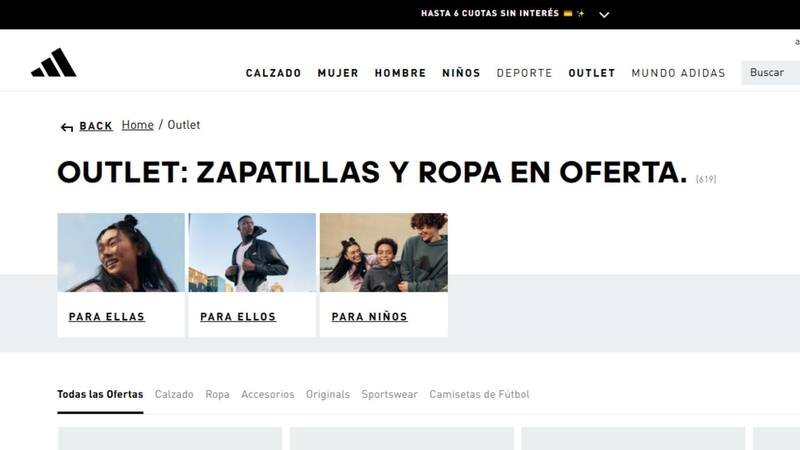Open the Camisetas de Fútbol tab

pyautogui.click(x=479, y=395)
